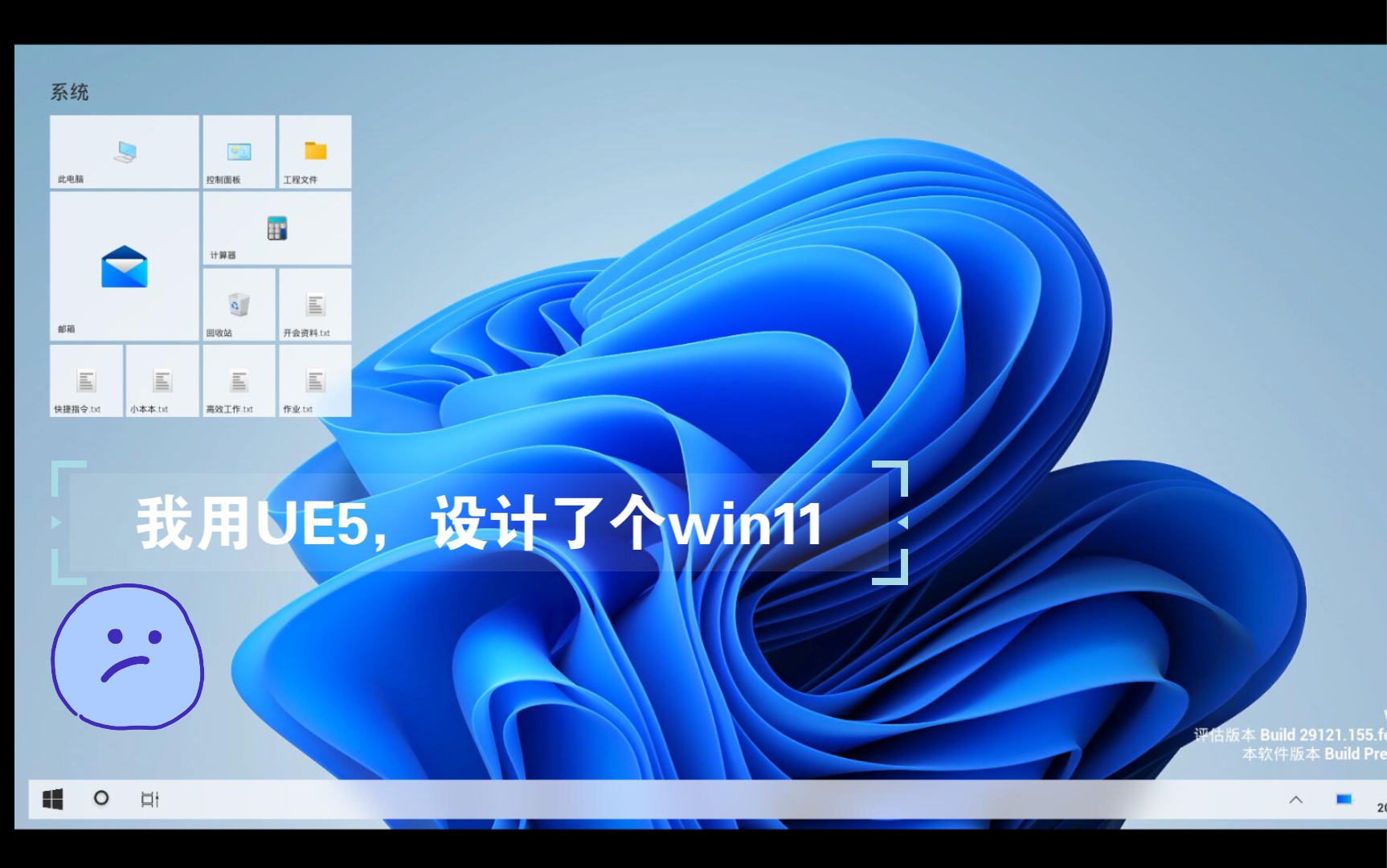Screen dimensions: 1387x868
Task: Click the 系统 group heading
Action: (x=70, y=92)
